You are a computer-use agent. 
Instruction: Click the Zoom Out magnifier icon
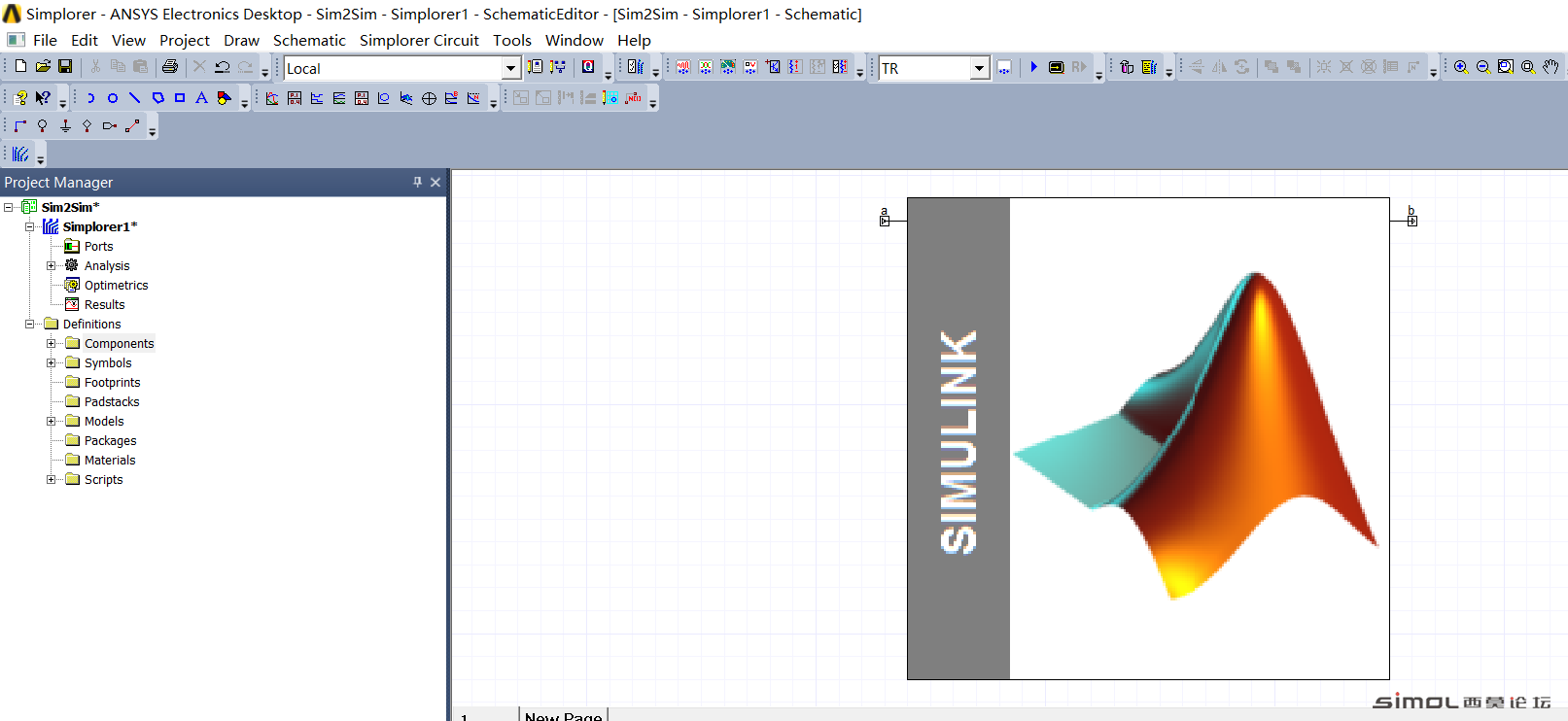[1483, 66]
